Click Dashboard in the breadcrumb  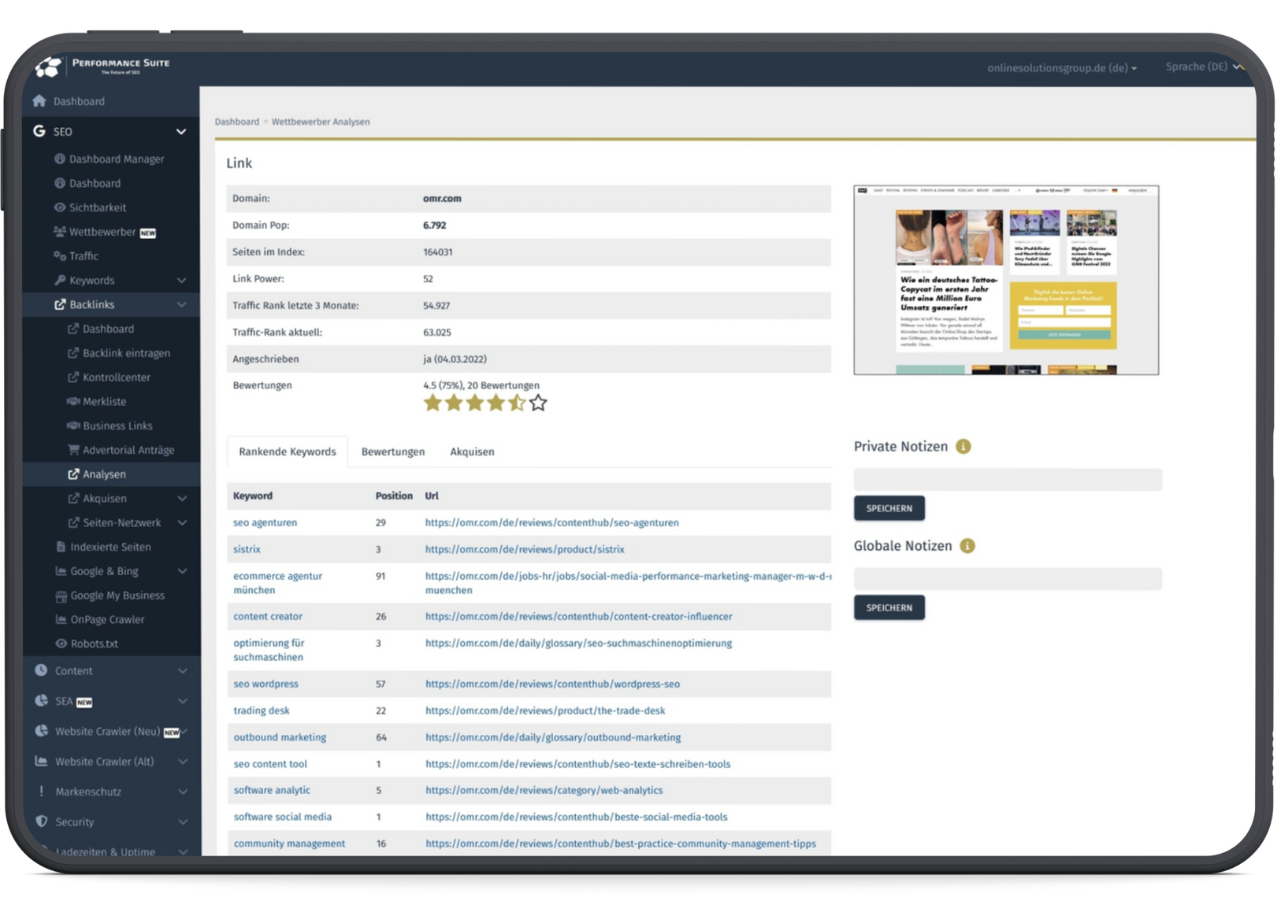pyautogui.click(x=237, y=122)
